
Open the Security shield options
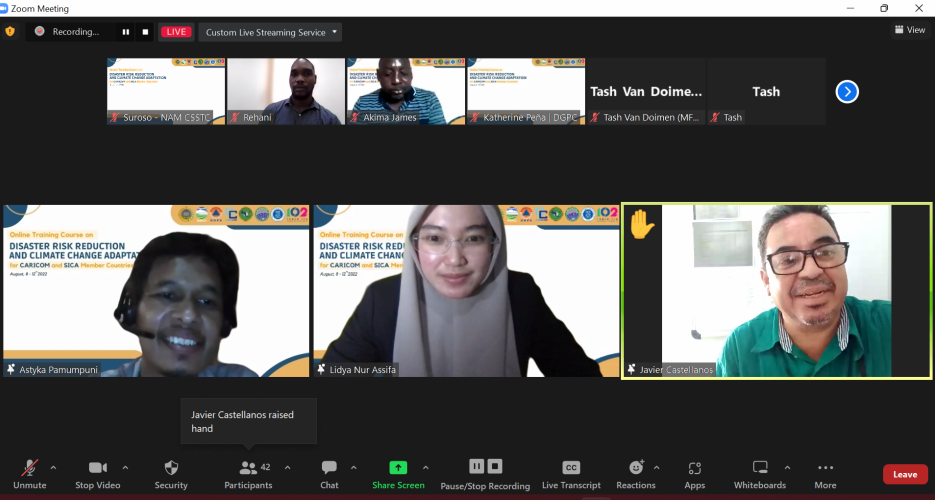(x=171, y=473)
